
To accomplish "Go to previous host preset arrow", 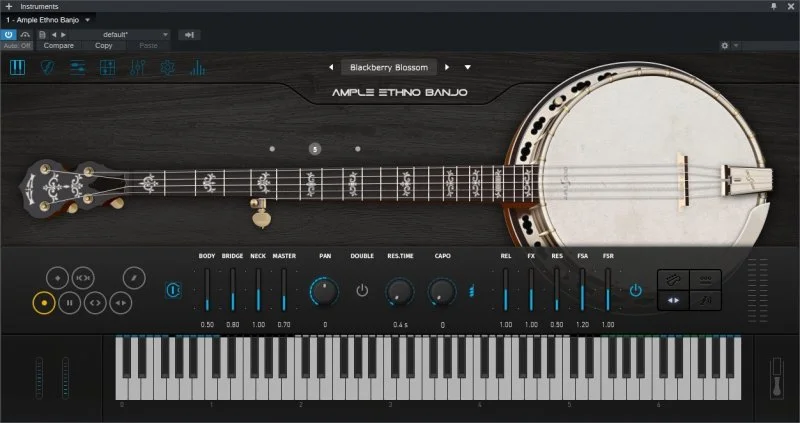I will pos(54,35).
